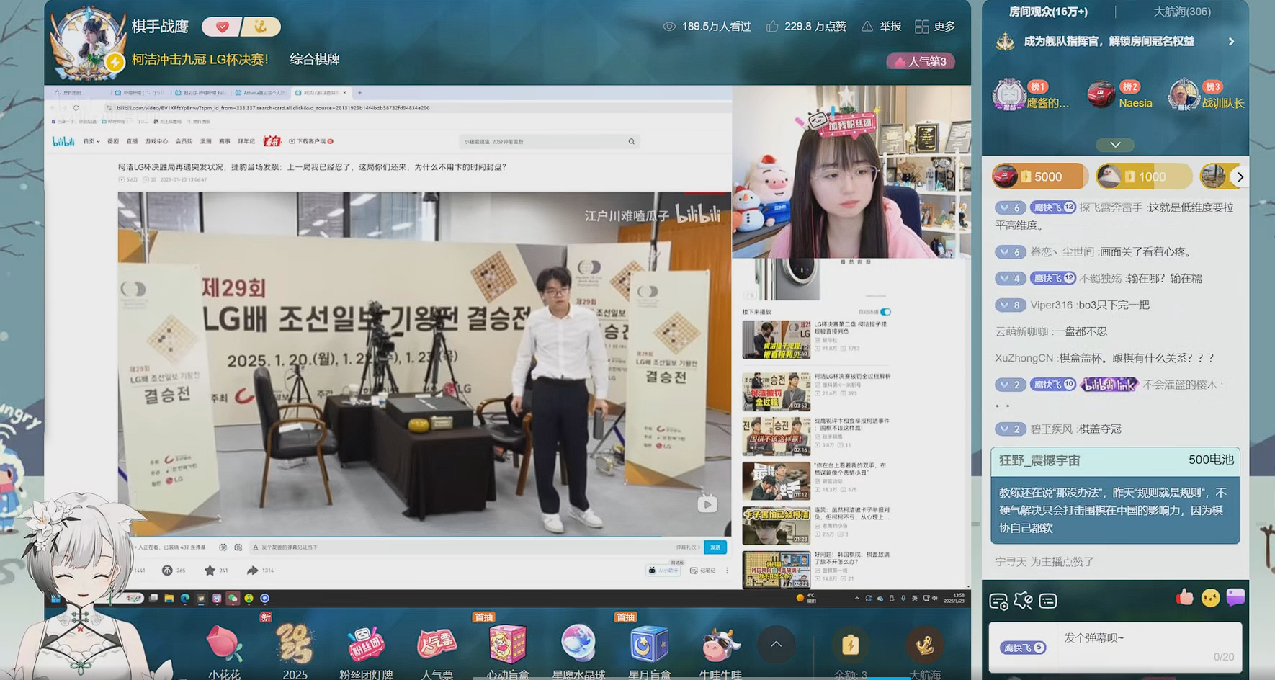Viewport: 1275px width, 680px height.
Task: Select the 星愿水晶球 gift
Action: 579,651
